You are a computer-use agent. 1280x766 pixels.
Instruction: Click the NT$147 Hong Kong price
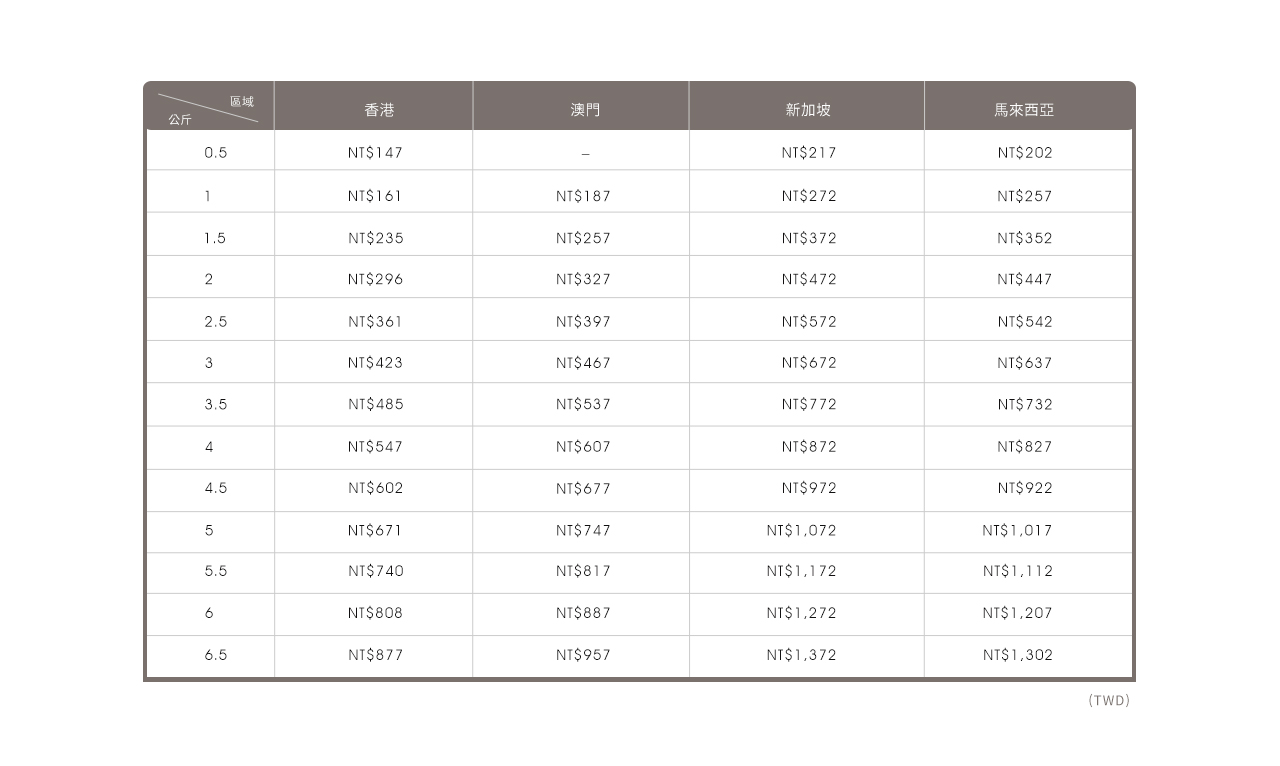click(375, 153)
